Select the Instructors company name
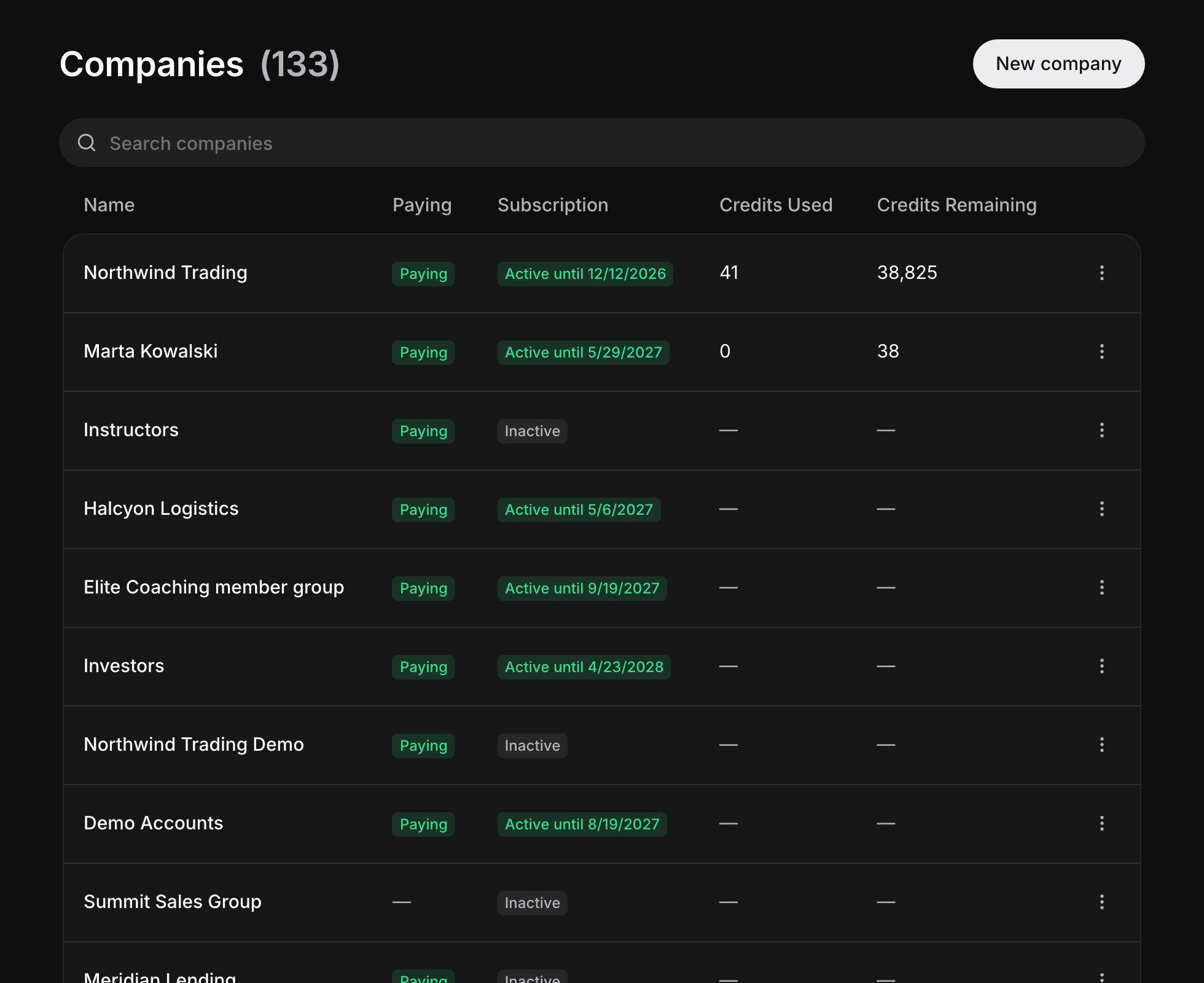 click(131, 430)
